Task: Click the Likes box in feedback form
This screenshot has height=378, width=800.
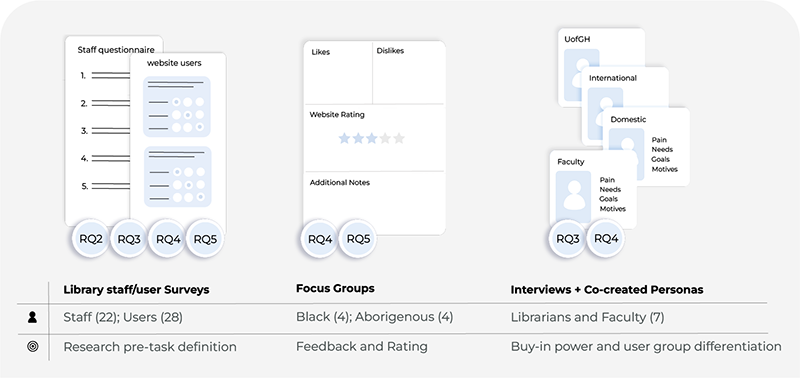Action: tap(338, 73)
